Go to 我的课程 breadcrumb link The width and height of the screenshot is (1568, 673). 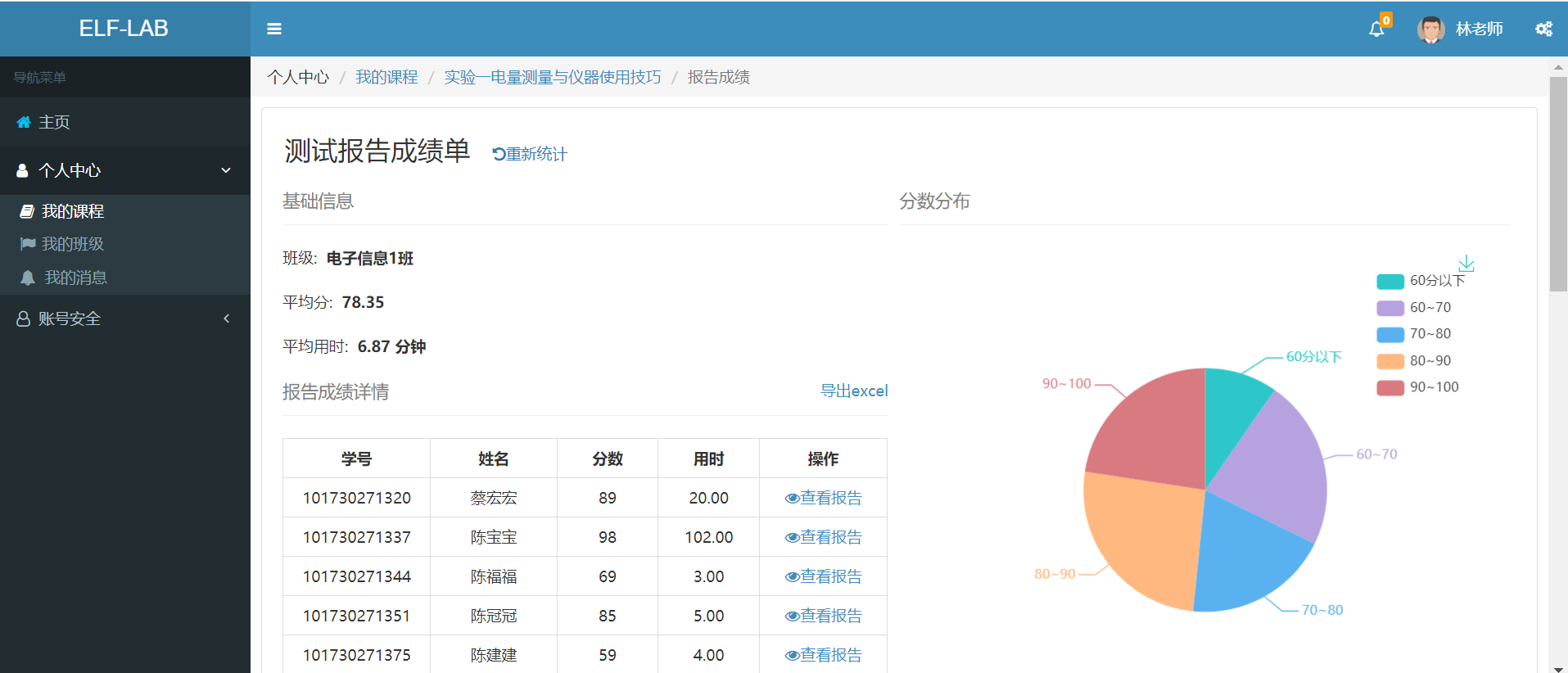pos(386,77)
